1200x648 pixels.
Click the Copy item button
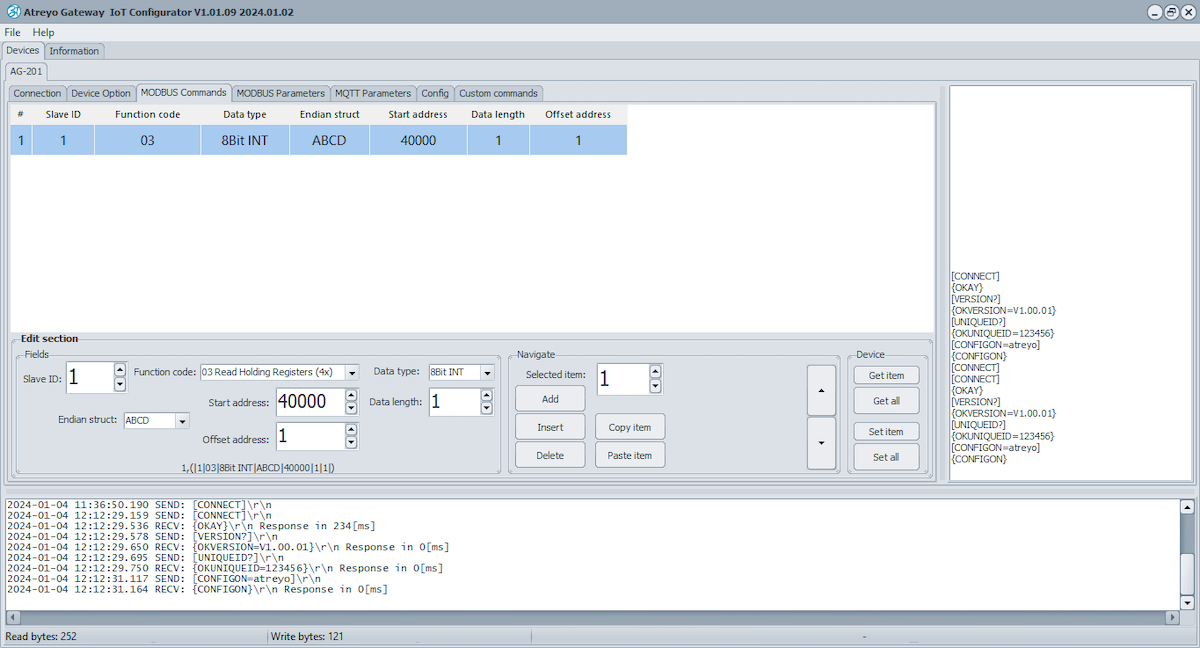630,427
